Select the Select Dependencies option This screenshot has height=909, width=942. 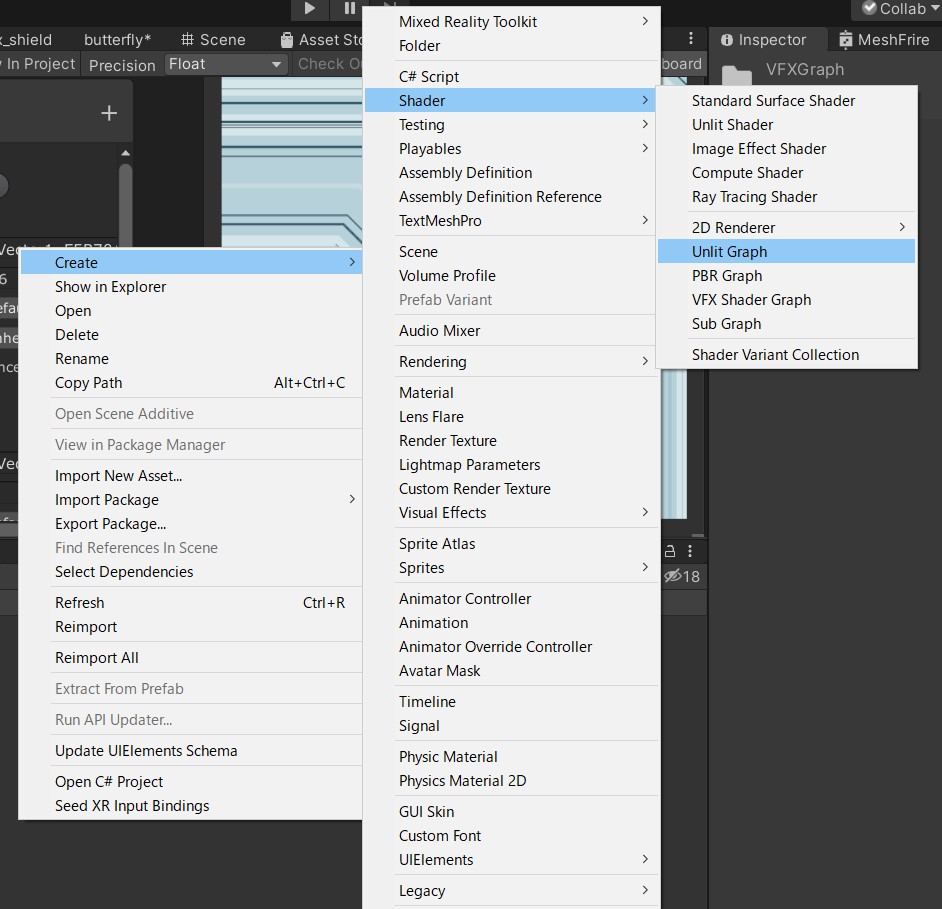[x=191, y=572]
